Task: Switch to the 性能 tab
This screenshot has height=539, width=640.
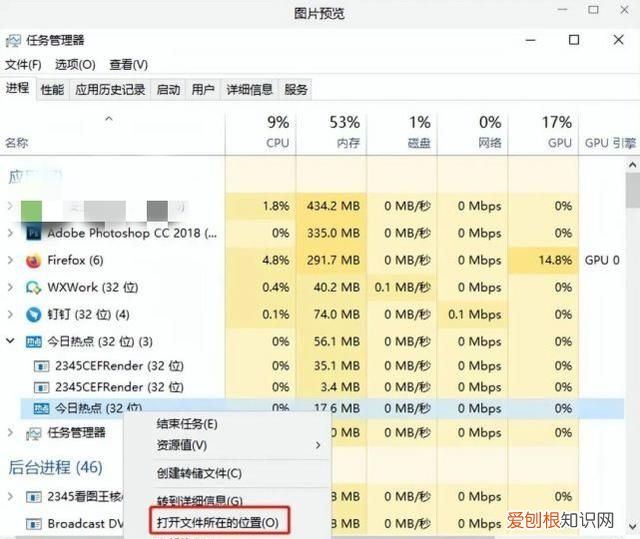Action: pyautogui.click(x=53, y=89)
